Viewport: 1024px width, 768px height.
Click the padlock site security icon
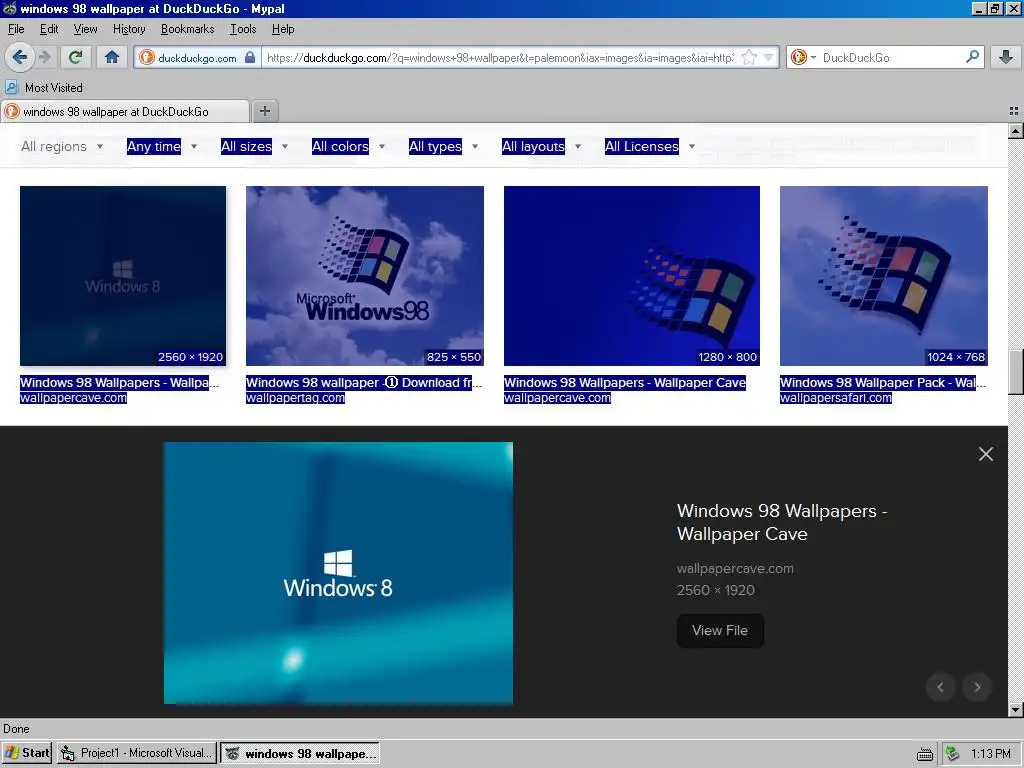click(x=250, y=57)
